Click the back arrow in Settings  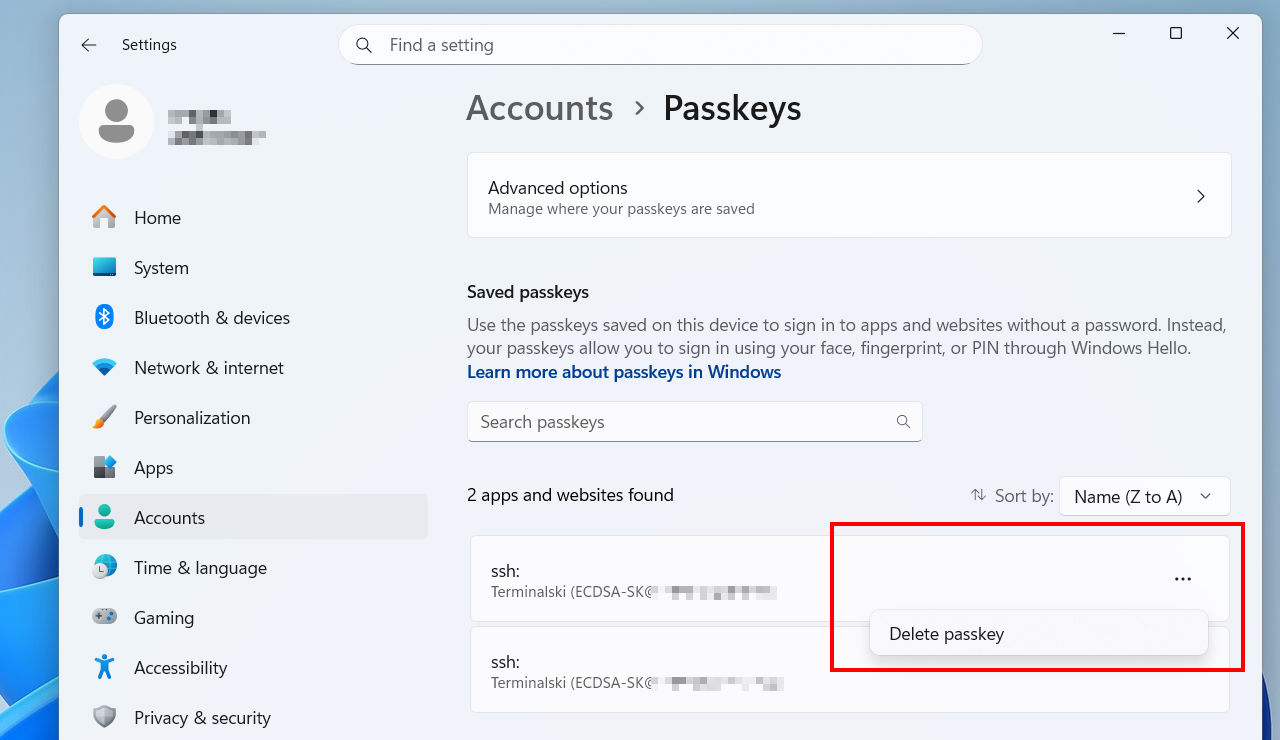click(89, 45)
